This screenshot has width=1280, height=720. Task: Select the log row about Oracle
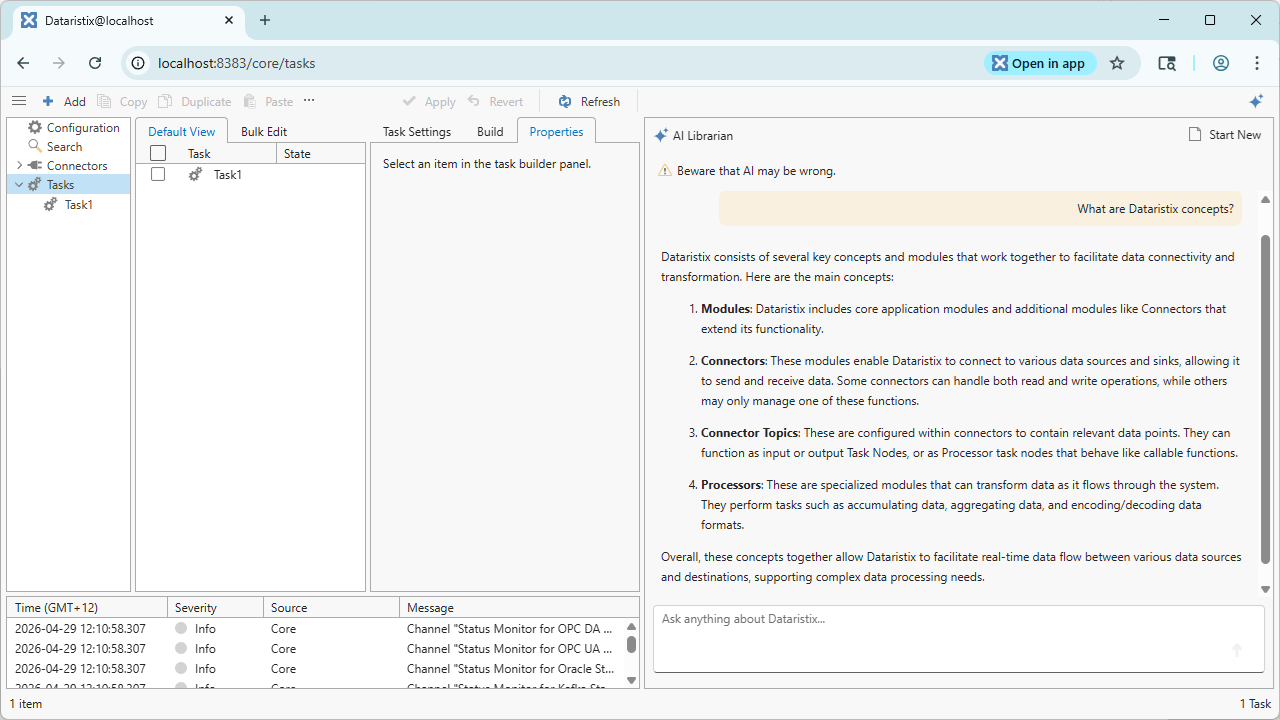pos(316,669)
